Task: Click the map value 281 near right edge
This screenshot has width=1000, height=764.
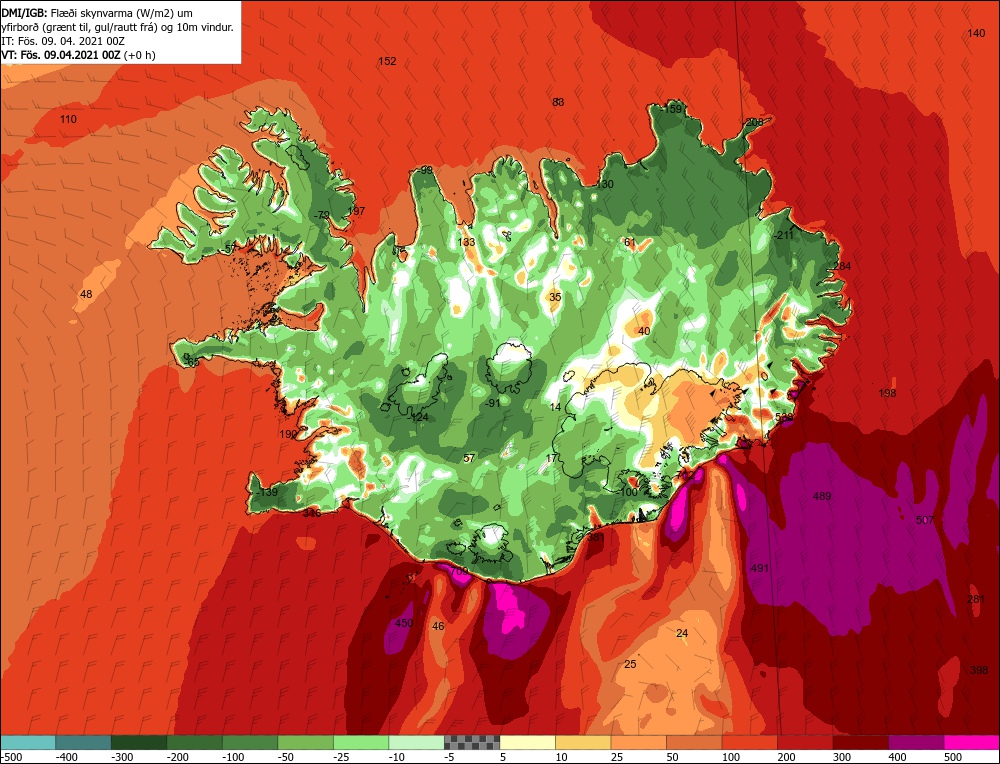Action: click(x=976, y=599)
